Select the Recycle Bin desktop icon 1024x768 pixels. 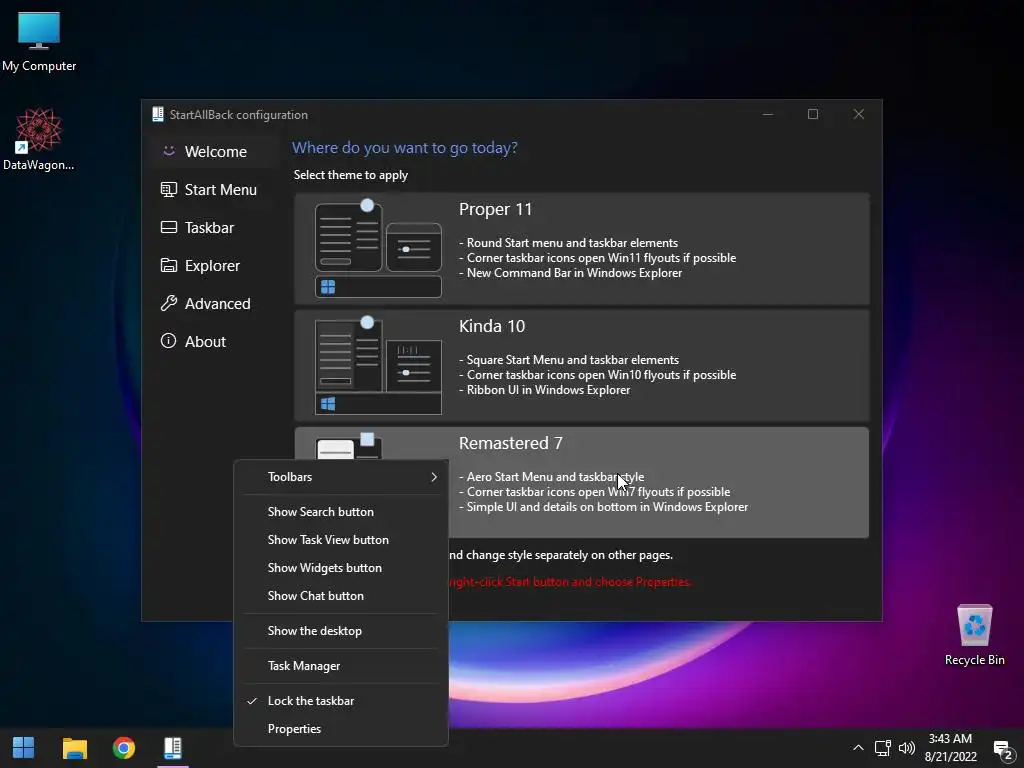click(974, 635)
